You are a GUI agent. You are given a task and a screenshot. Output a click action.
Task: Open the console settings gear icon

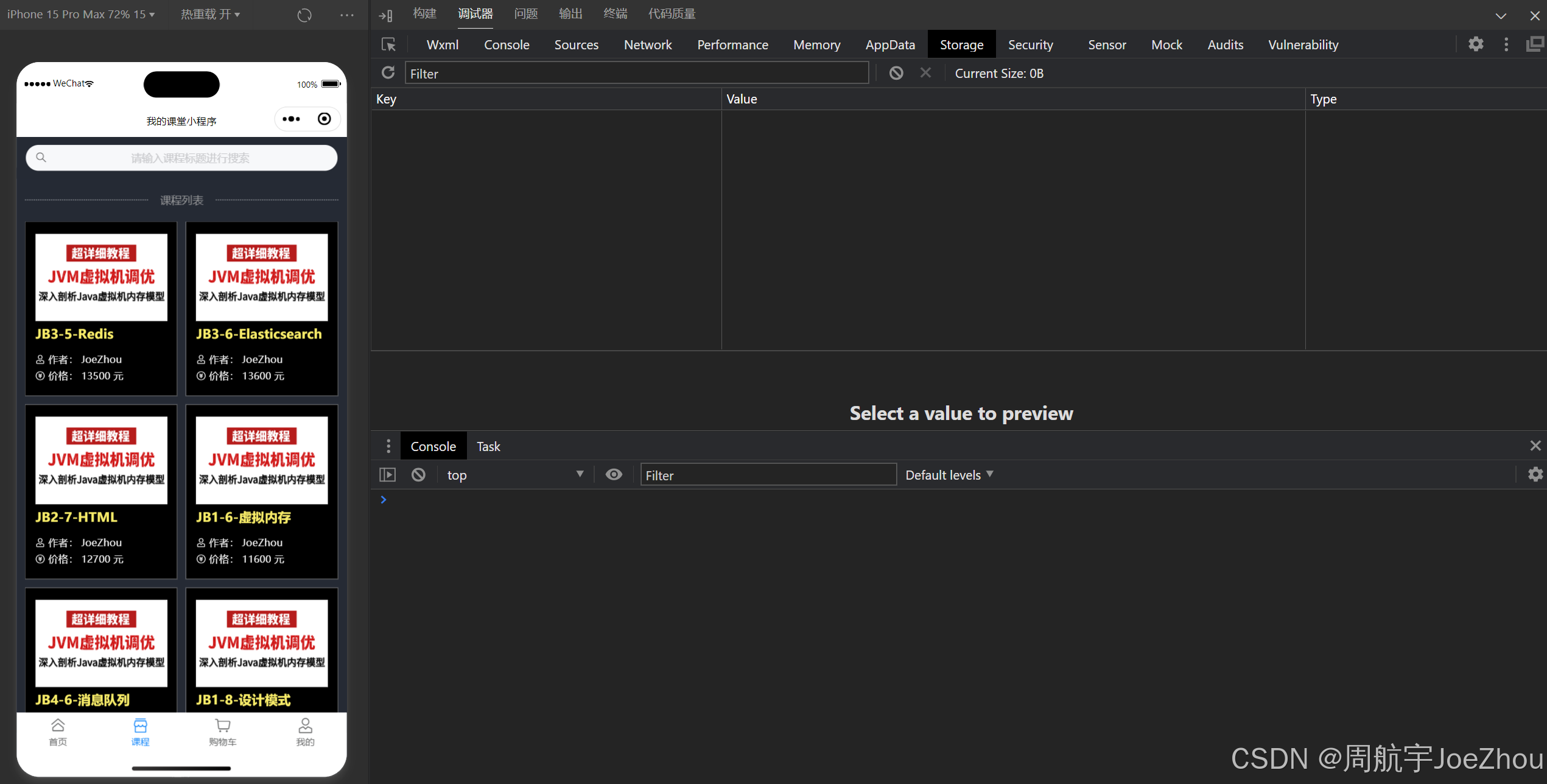click(x=1535, y=475)
